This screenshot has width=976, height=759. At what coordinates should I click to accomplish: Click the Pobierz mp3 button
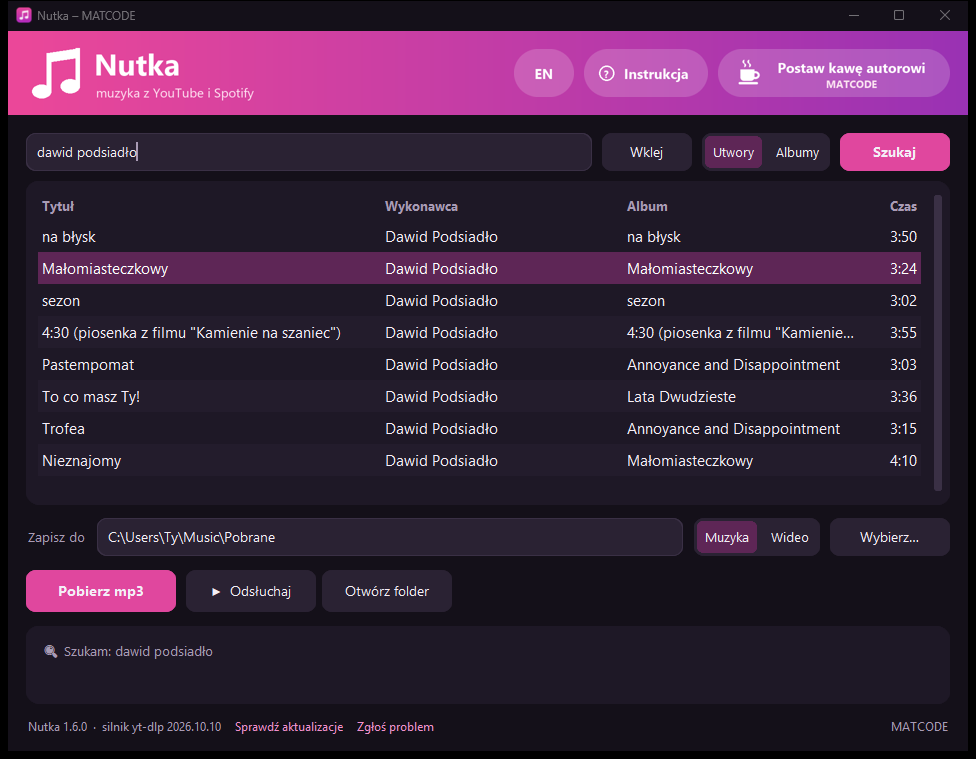click(101, 591)
